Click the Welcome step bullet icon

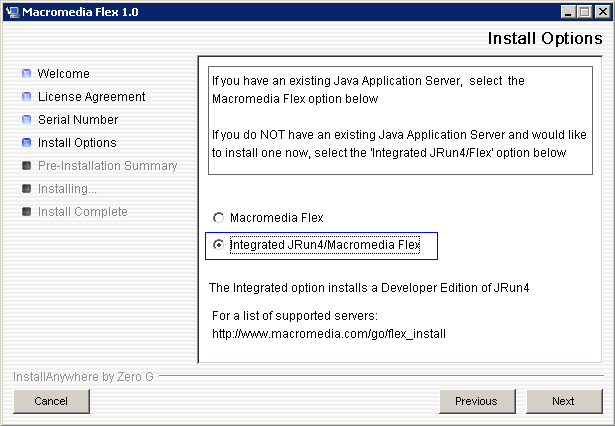[26, 73]
